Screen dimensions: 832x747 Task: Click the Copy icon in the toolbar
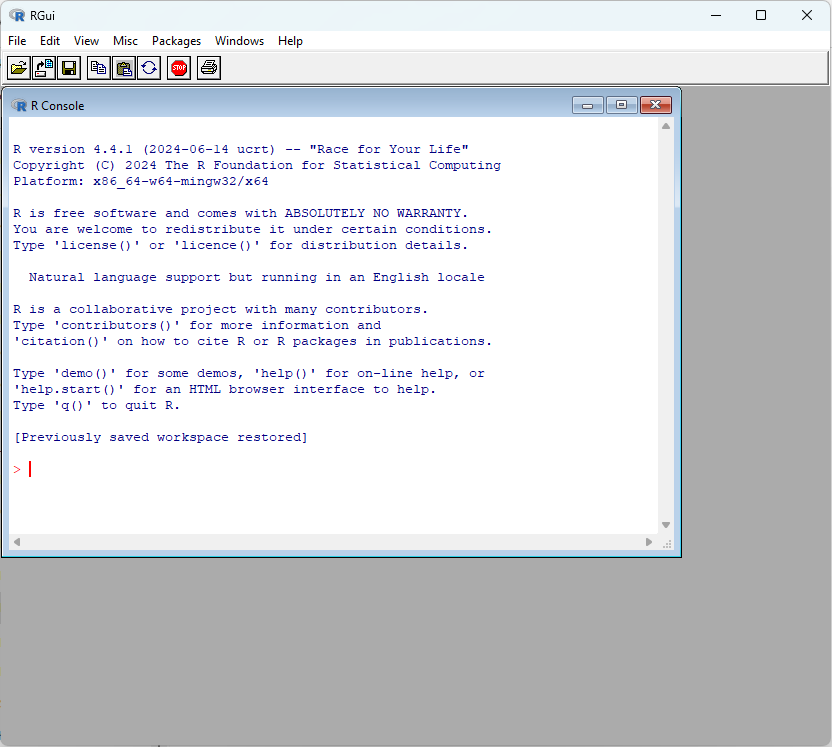point(98,68)
